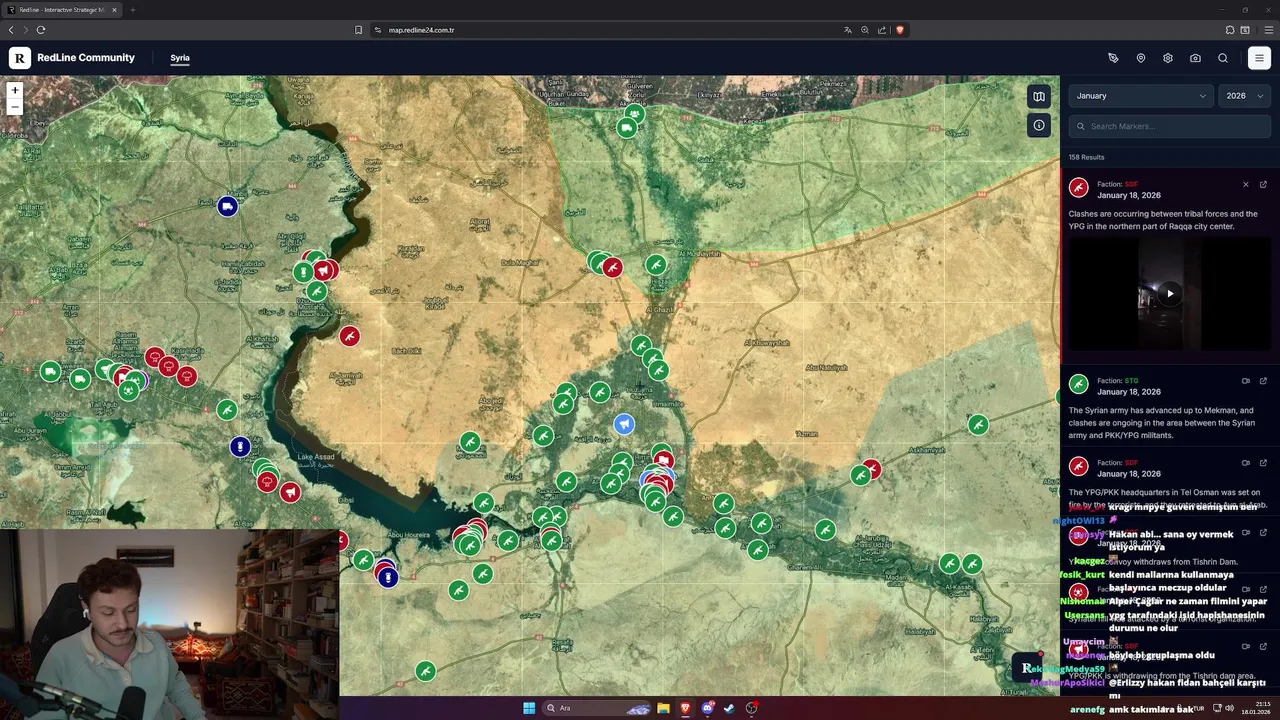
Task: Click SDF faction icon on Raqqa clashes card
Action: pos(1078,187)
